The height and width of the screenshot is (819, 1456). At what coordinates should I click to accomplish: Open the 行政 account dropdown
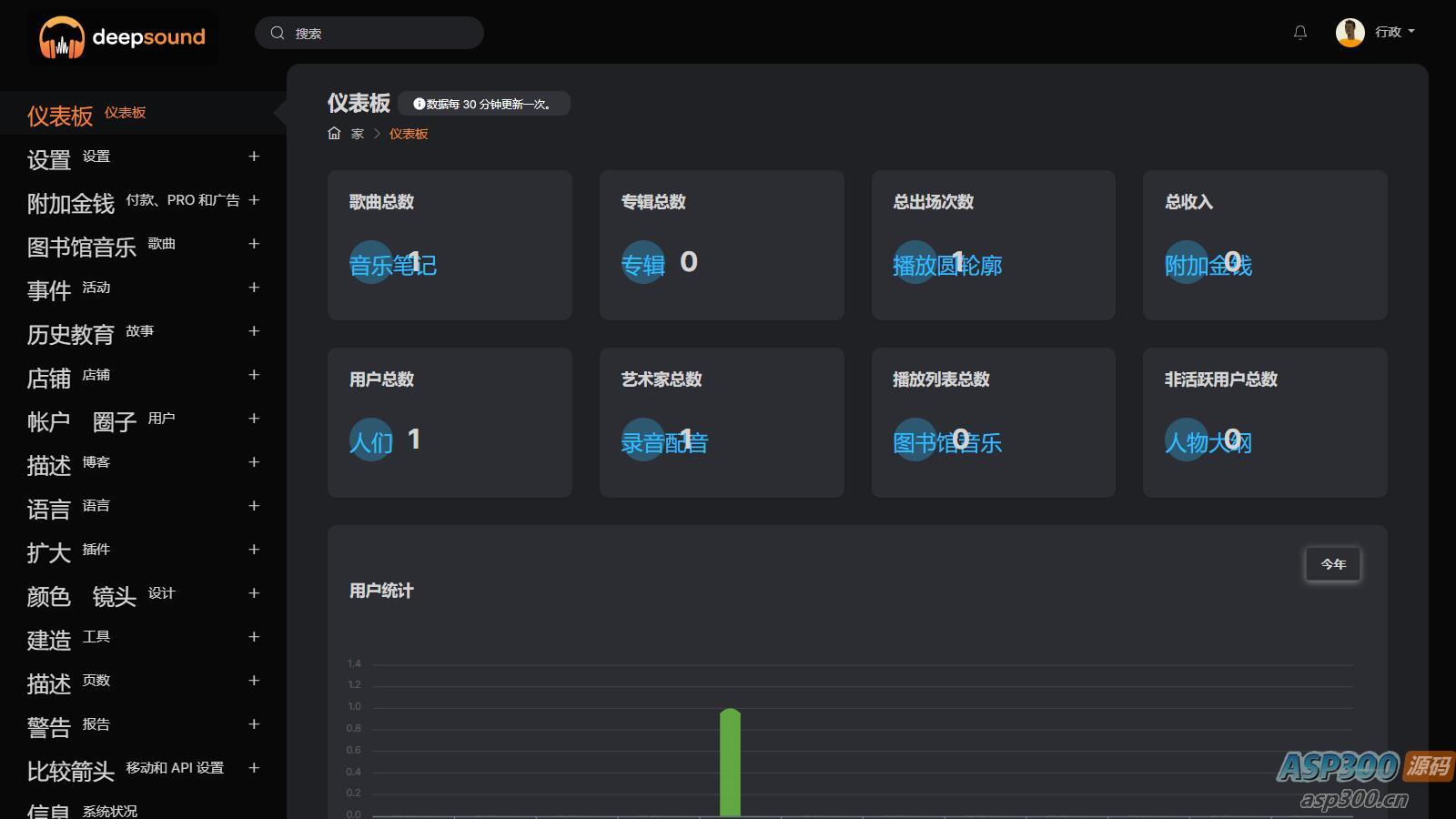point(1394,32)
